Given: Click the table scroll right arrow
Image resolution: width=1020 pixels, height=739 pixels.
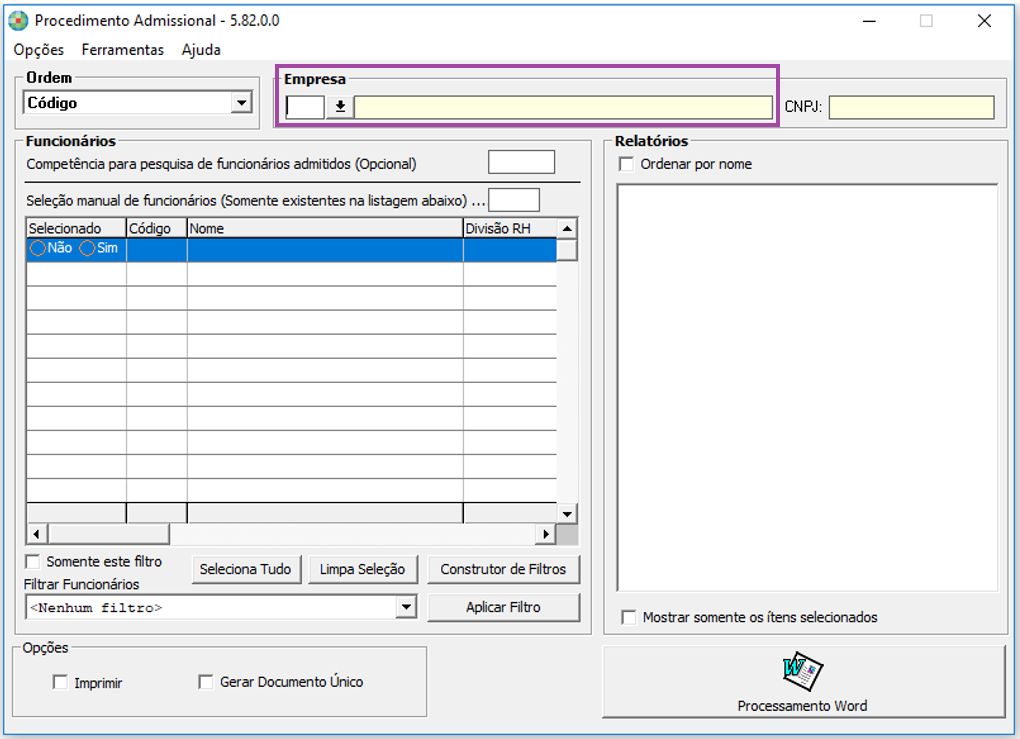Looking at the screenshot, I should [546, 534].
